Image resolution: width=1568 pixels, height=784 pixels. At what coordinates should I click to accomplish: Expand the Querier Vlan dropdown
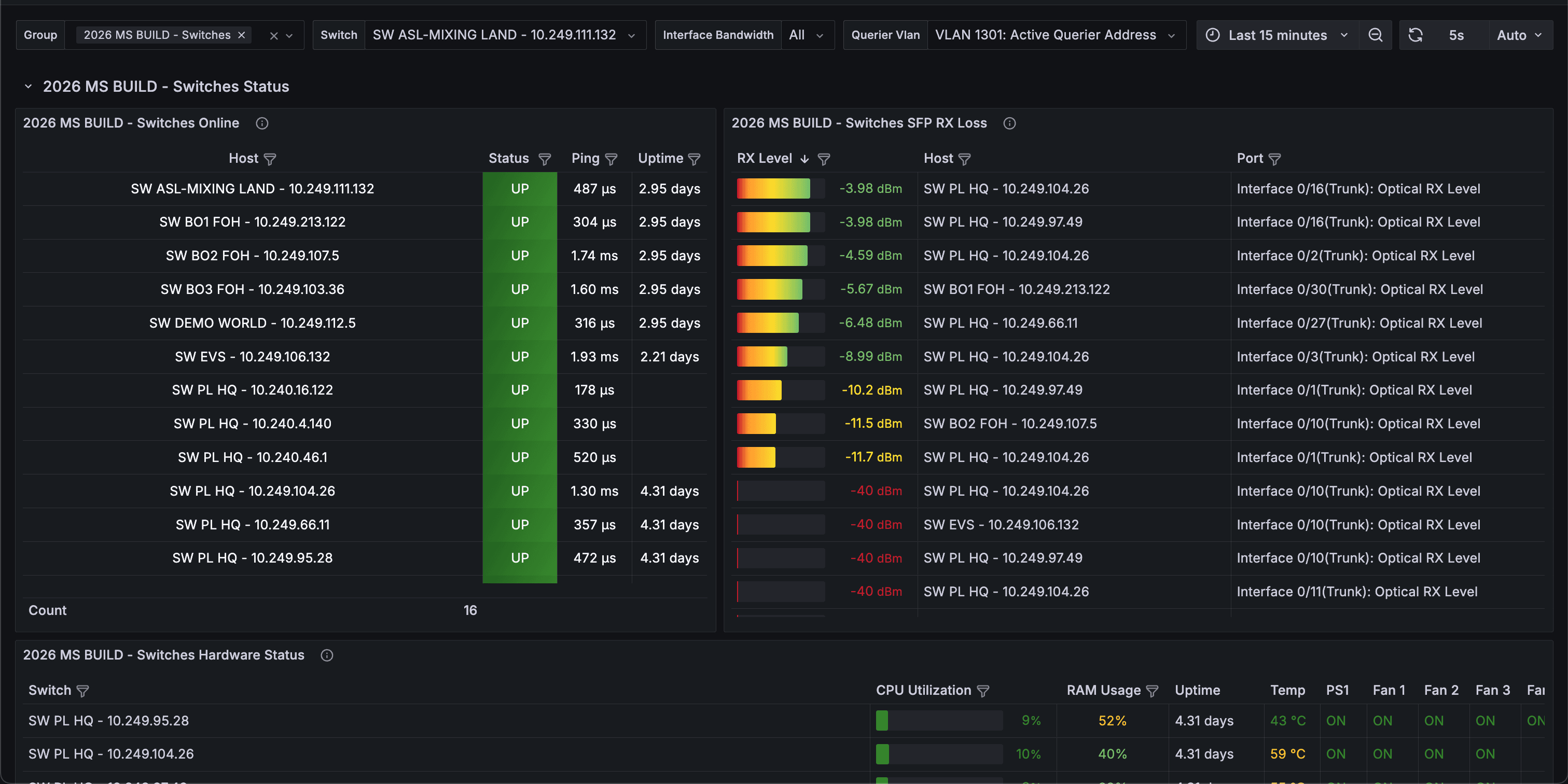point(1056,35)
